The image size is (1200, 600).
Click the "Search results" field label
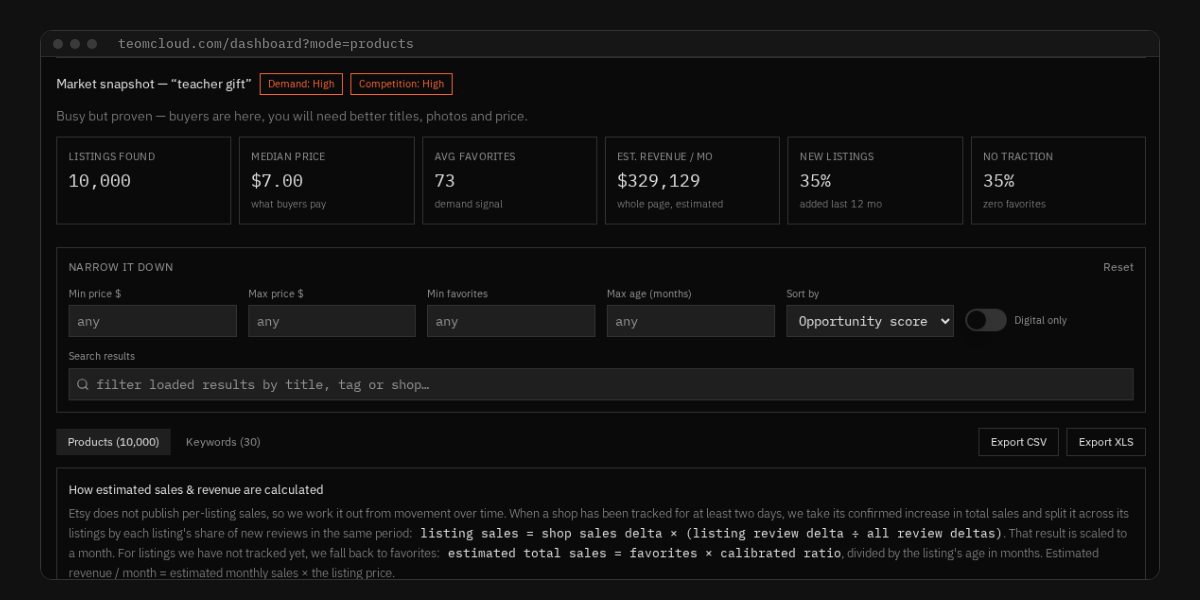(x=102, y=356)
